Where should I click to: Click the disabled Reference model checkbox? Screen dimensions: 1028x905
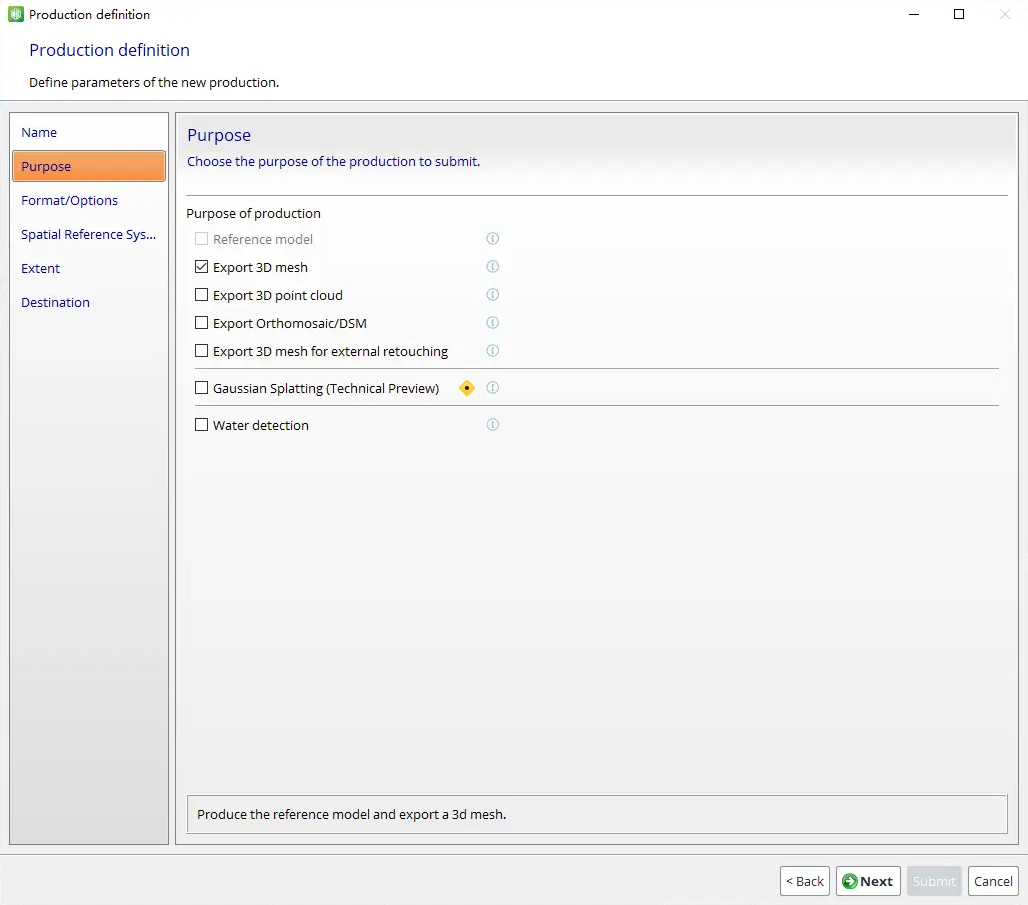point(201,239)
